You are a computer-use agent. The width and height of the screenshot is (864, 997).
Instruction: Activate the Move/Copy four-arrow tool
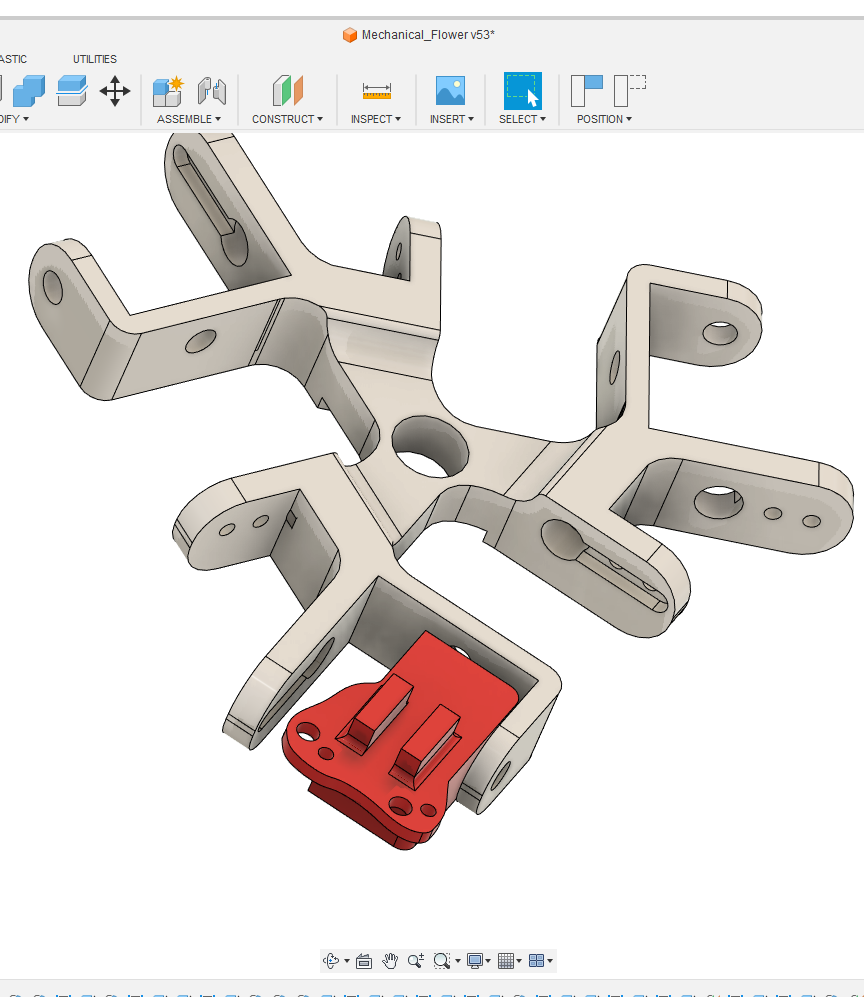[115, 91]
